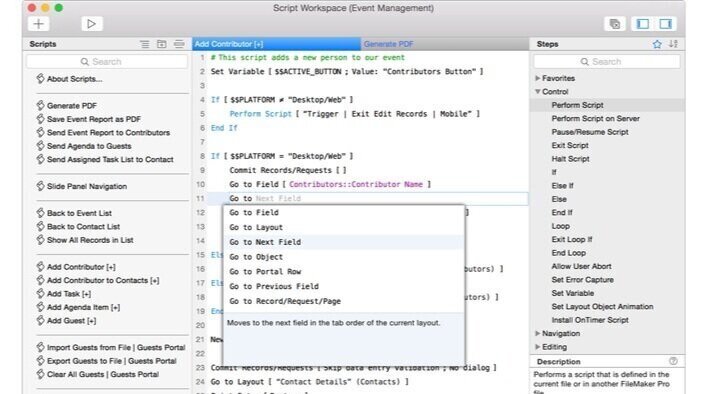Click the Steps search field

(x=607, y=61)
